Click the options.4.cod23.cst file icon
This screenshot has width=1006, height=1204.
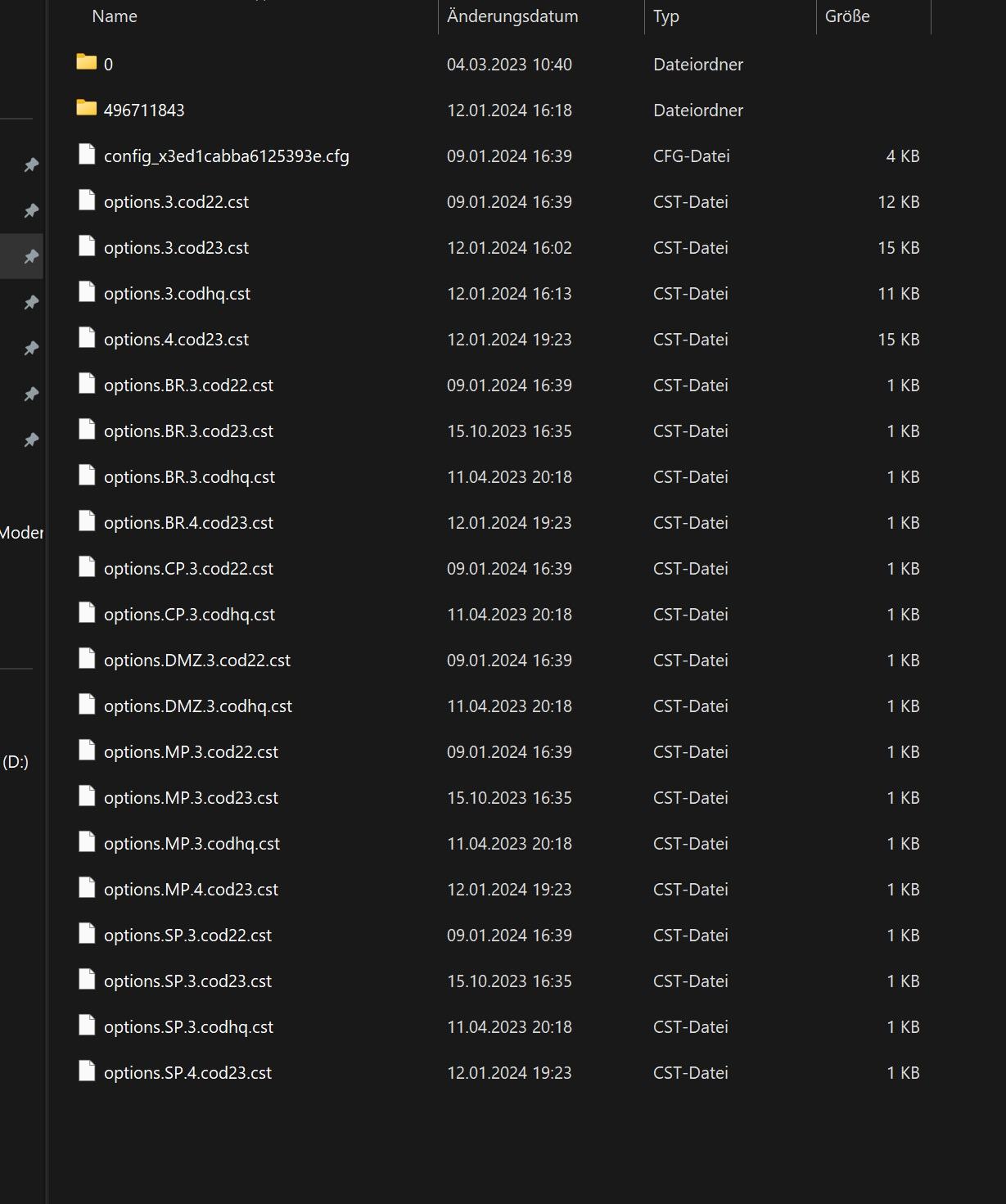pyautogui.click(x=87, y=337)
